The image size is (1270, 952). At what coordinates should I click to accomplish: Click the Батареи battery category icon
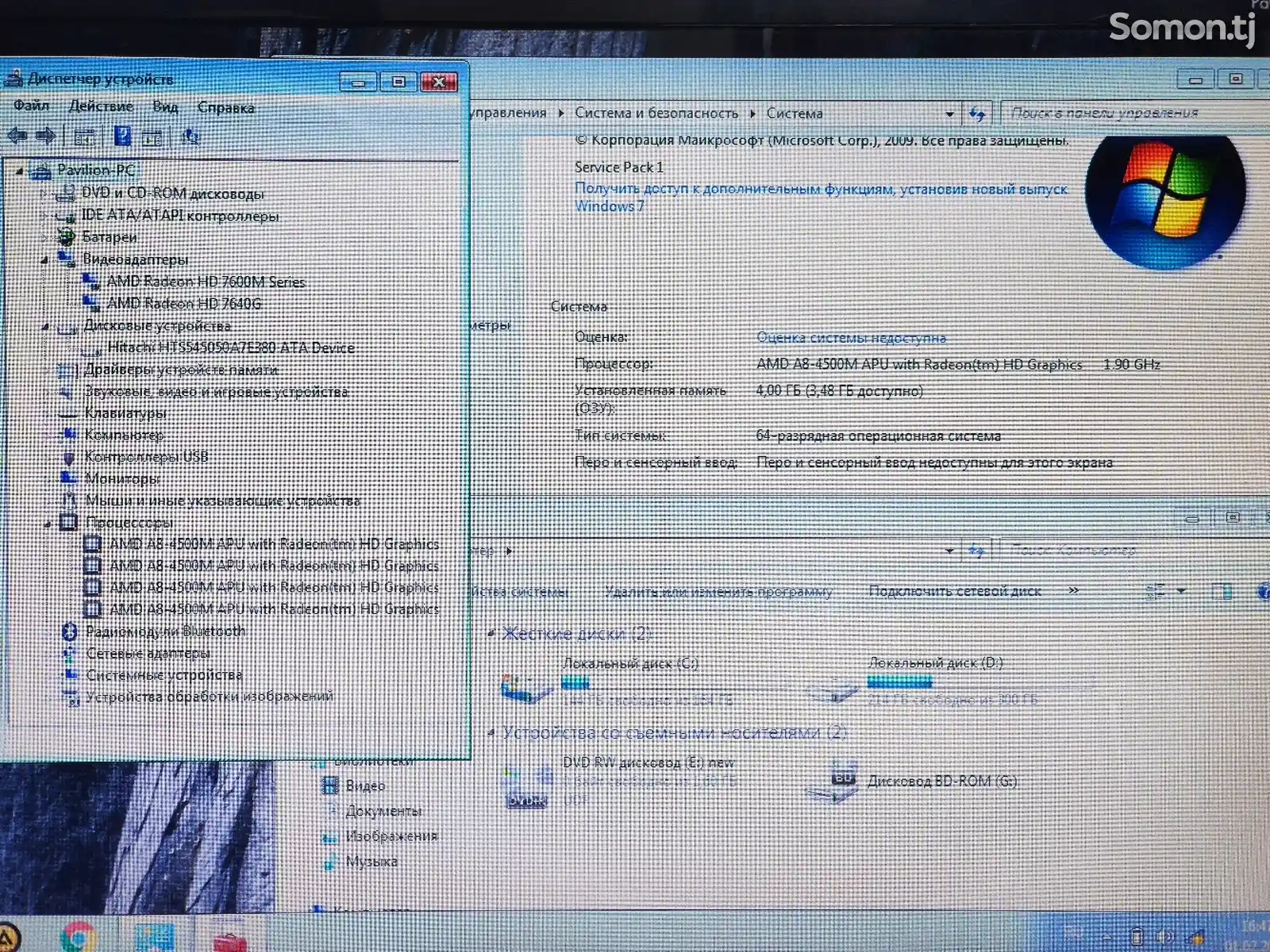(66, 236)
